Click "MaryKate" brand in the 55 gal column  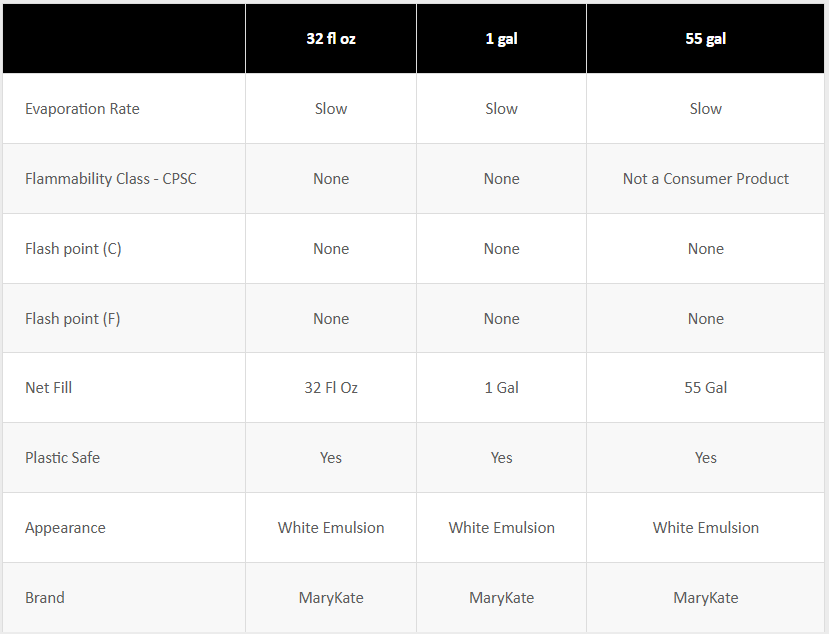click(x=705, y=598)
